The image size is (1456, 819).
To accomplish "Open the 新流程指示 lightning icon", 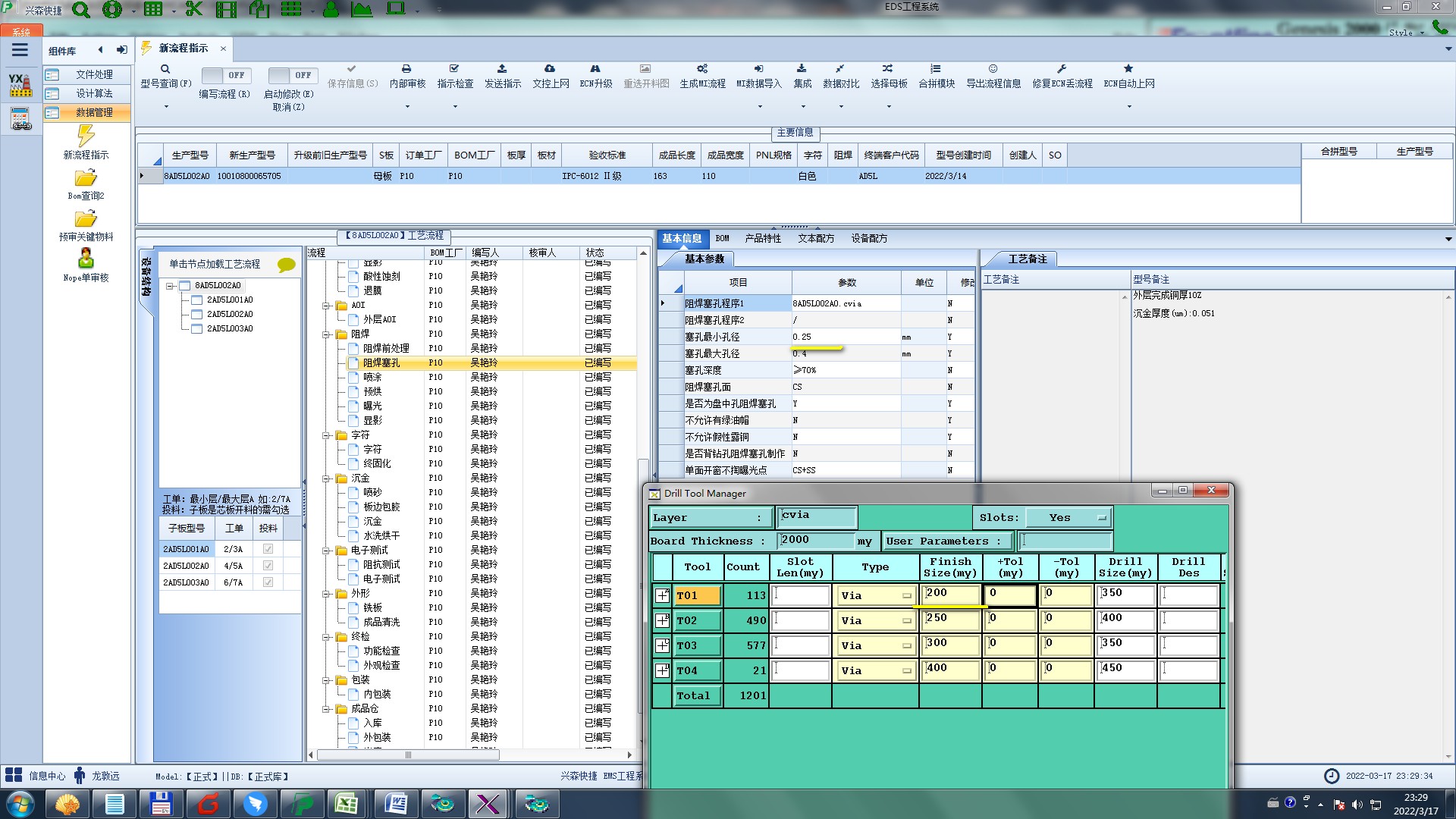I will point(86,136).
